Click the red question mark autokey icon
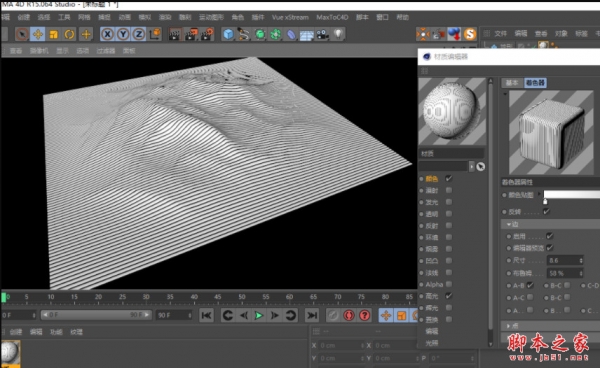 point(364,315)
